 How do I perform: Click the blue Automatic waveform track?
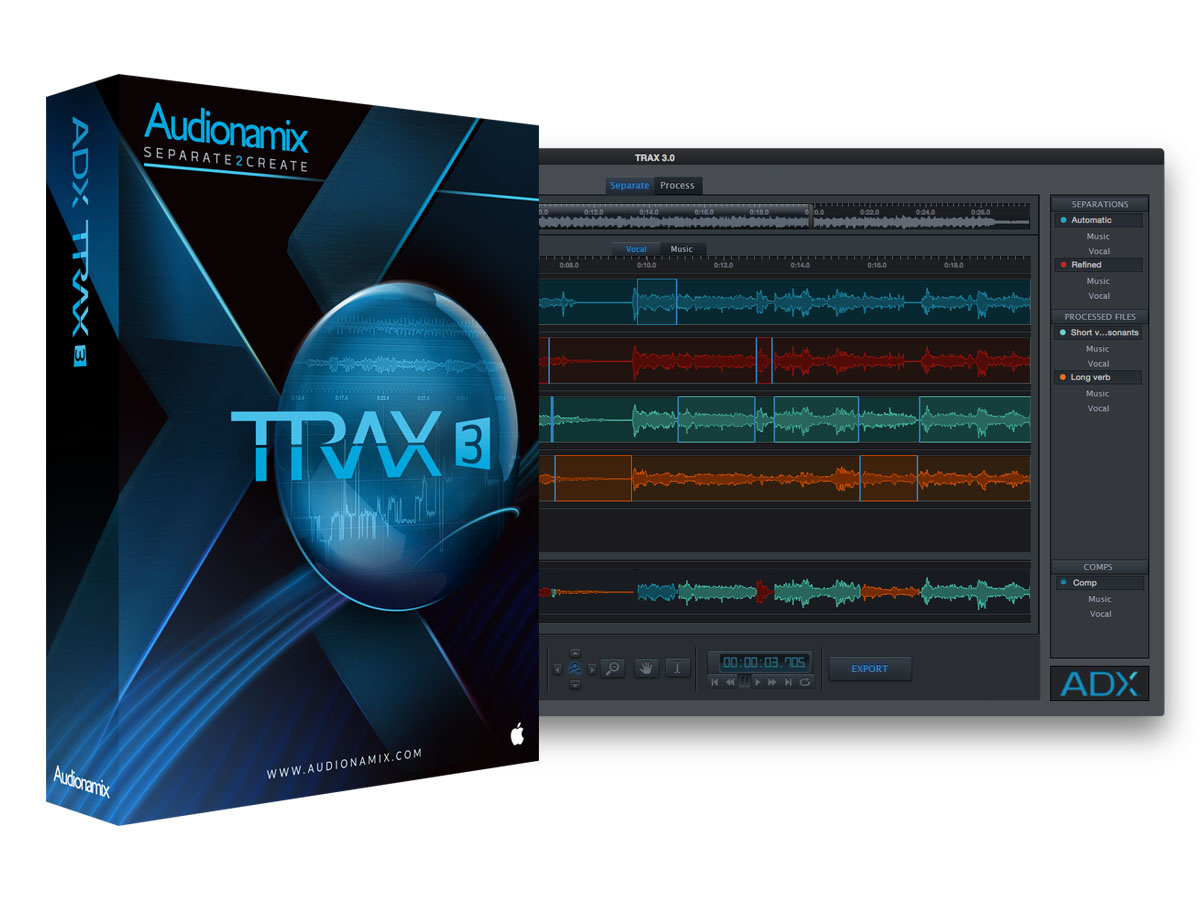pos(785,301)
